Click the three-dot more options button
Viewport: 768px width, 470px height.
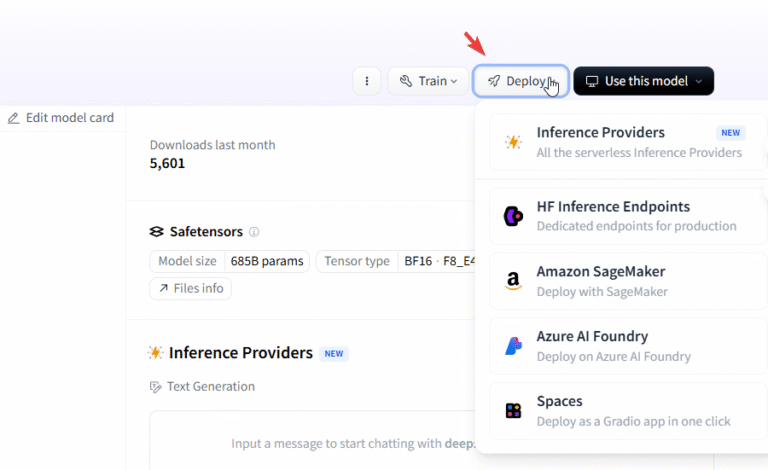click(x=367, y=81)
